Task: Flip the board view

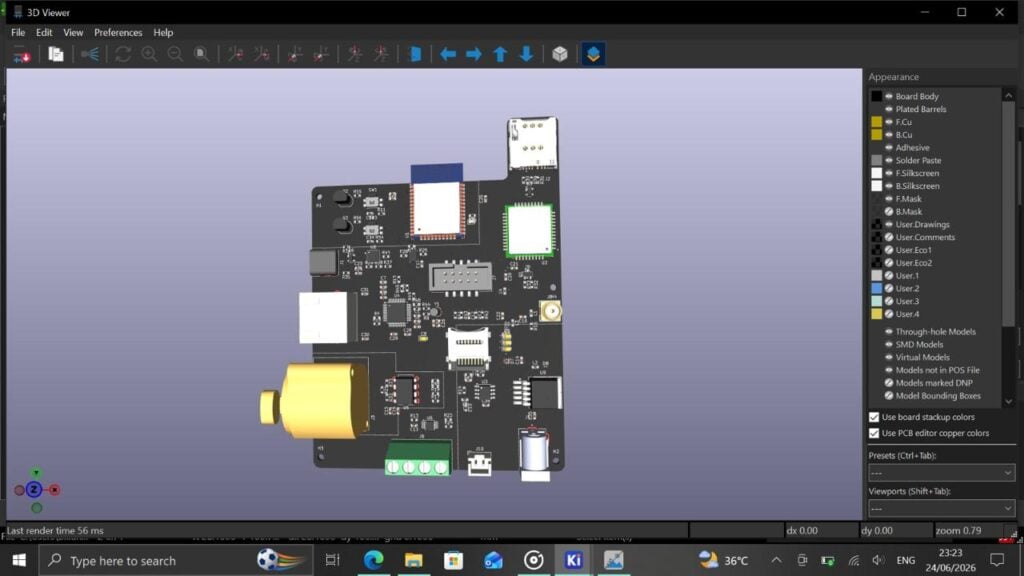Action: (x=415, y=54)
